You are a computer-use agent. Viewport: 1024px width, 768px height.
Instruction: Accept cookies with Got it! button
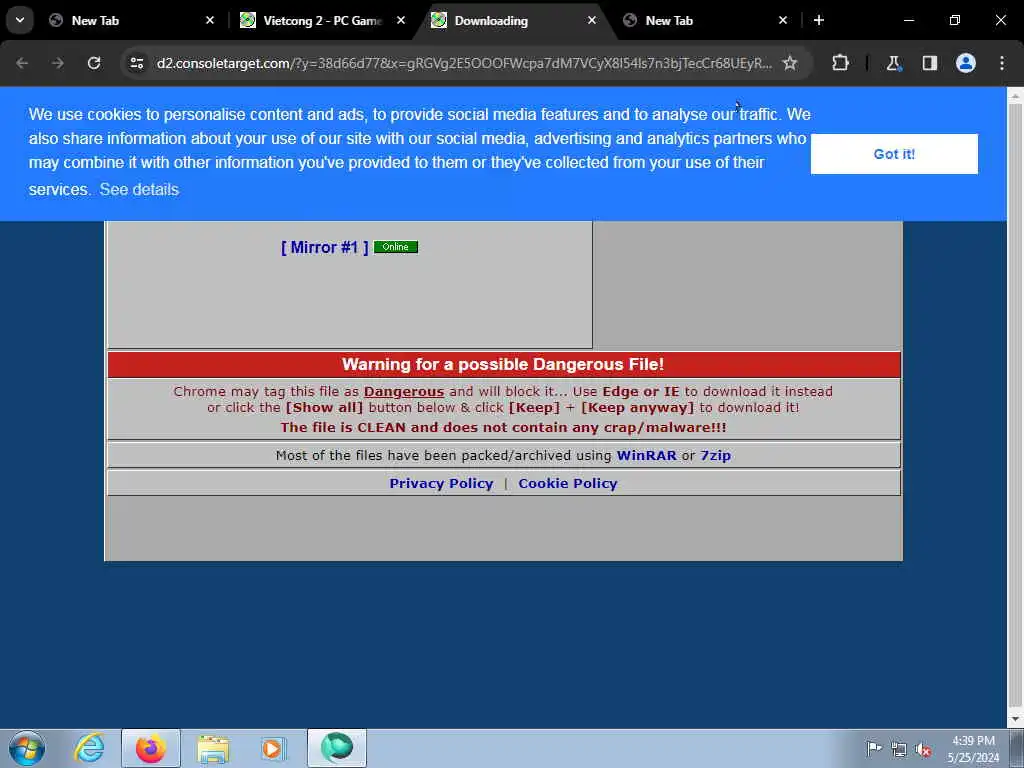tap(894, 154)
